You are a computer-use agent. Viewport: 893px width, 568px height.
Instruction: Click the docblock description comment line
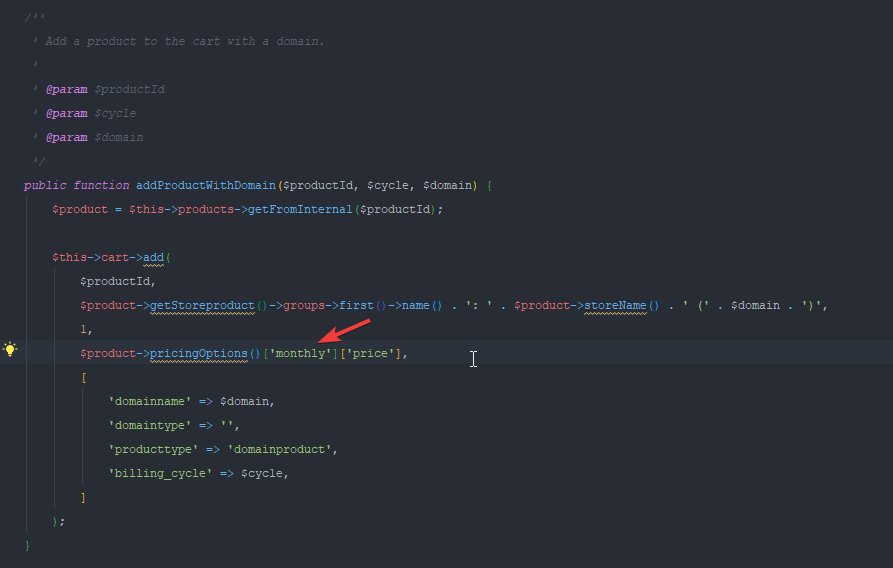[184, 41]
